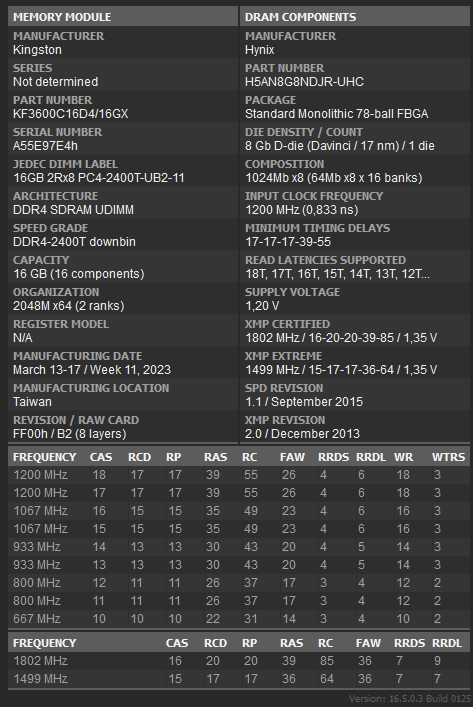Viewport: 473px width, 707px height.
Task: Select the 1200 MHz CAS 18 timing row
Action: click(x=239, y=475)
